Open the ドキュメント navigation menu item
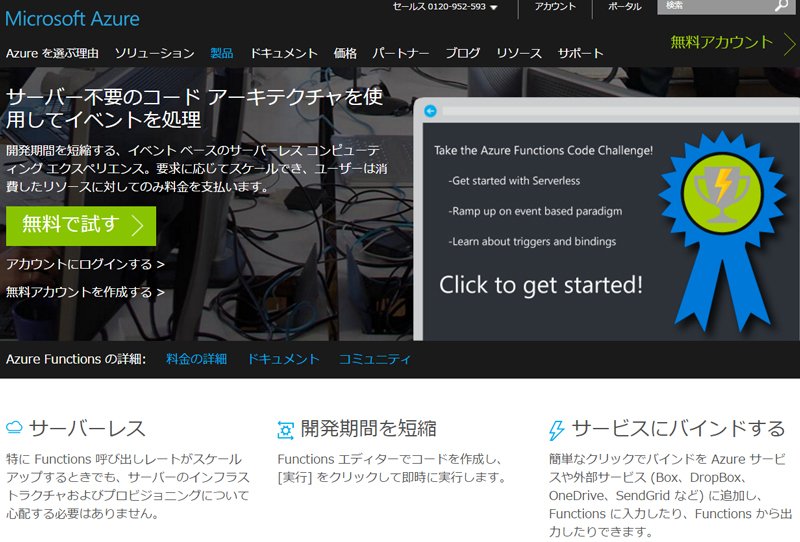Image resolution: width=800 pixels, height=542 pixels. click(283, 53)
